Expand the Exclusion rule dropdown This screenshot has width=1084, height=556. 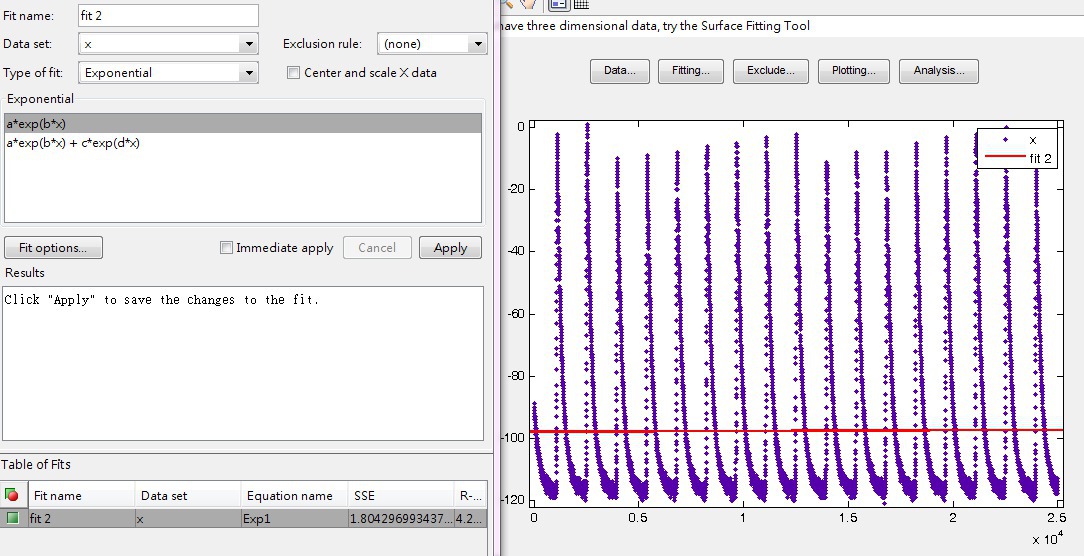click(x=477, y=44)
